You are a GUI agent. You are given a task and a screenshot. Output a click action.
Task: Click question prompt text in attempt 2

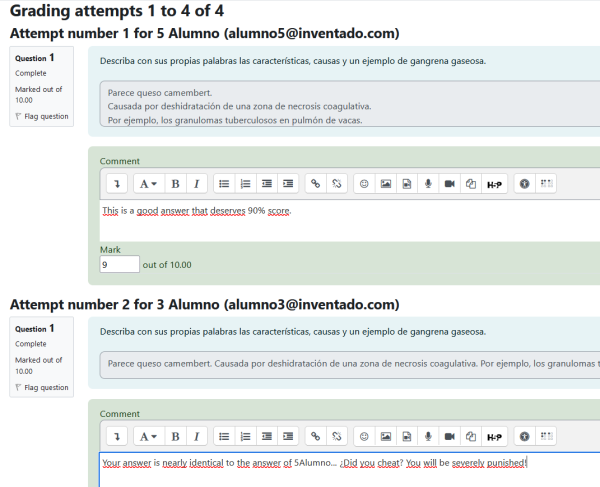point(293,332)
